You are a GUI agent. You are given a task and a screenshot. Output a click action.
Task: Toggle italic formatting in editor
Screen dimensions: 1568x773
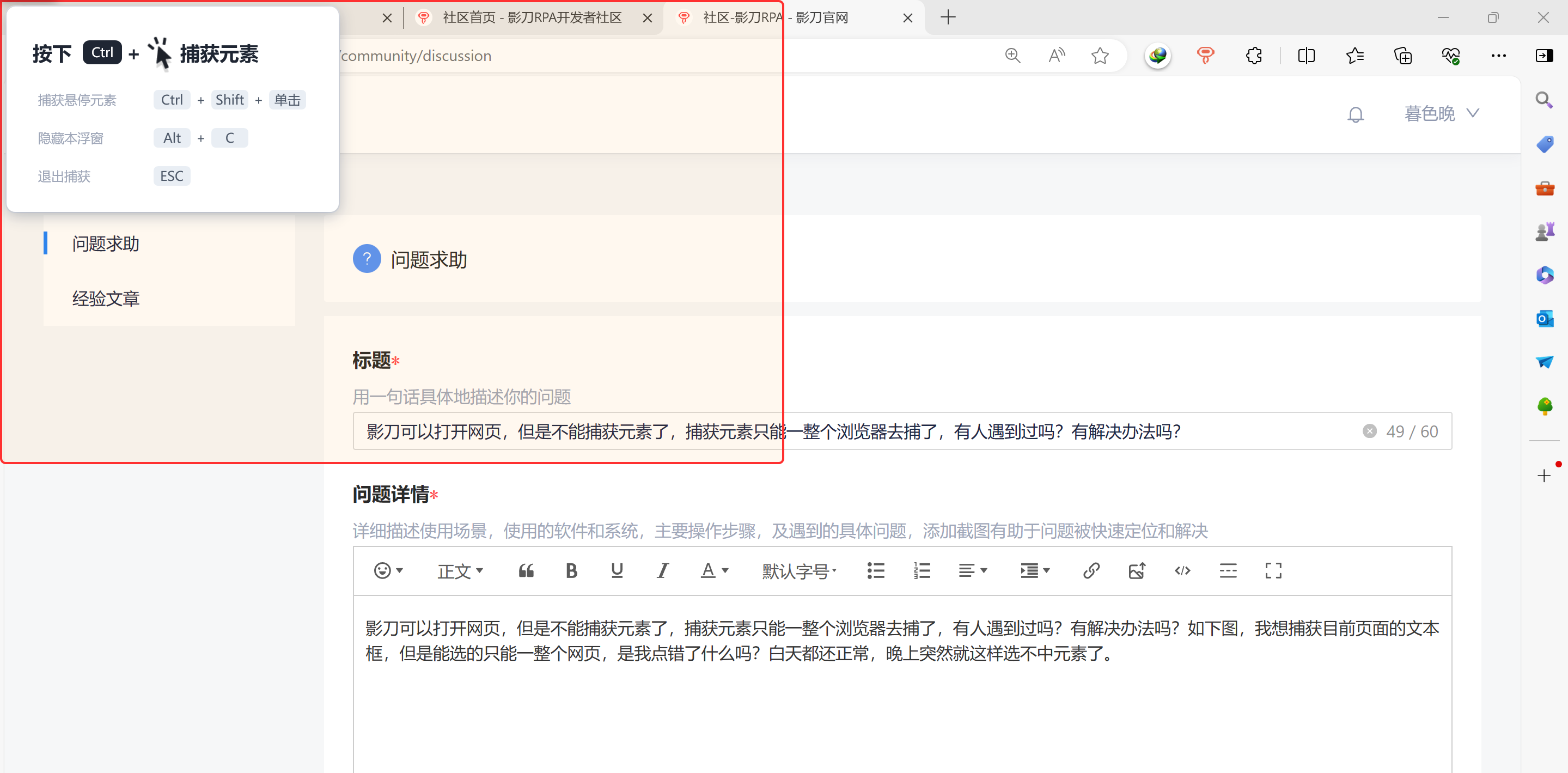pyautogui.click(x=662, y=570)
